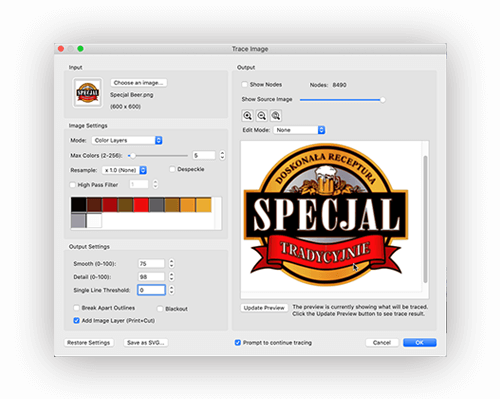Increase Smooth value with stepper arrows
The height and width of the screenshot is (399, 500).
pos(171,261)
